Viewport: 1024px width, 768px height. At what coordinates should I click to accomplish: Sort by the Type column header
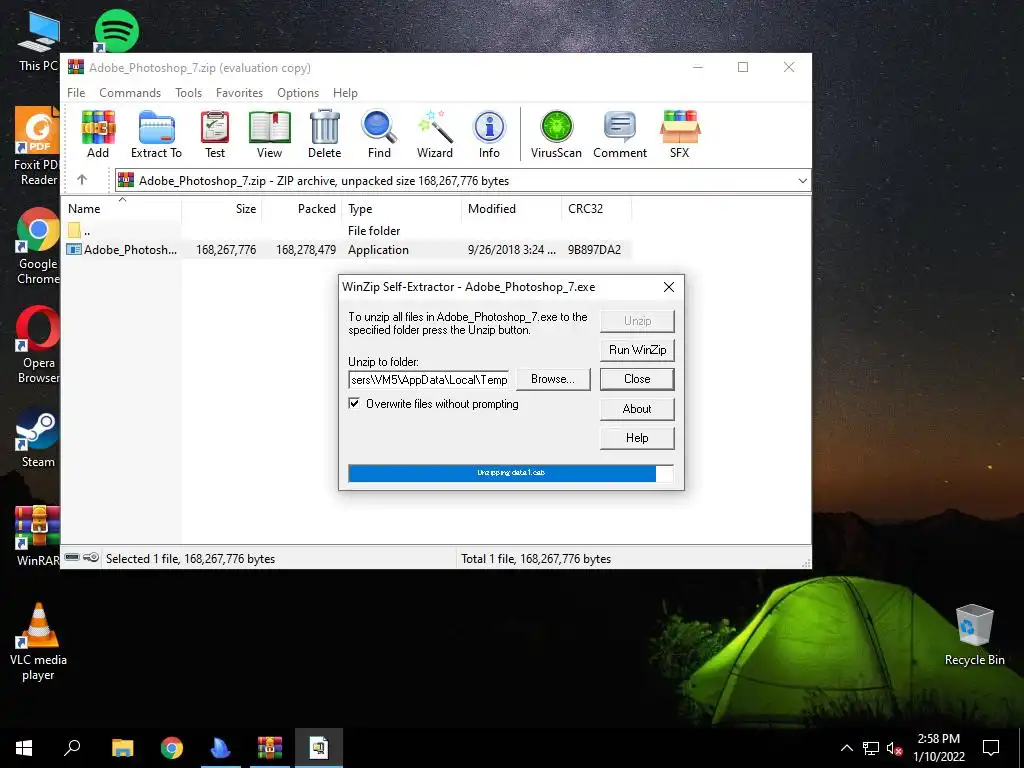[x=402, y=208]
